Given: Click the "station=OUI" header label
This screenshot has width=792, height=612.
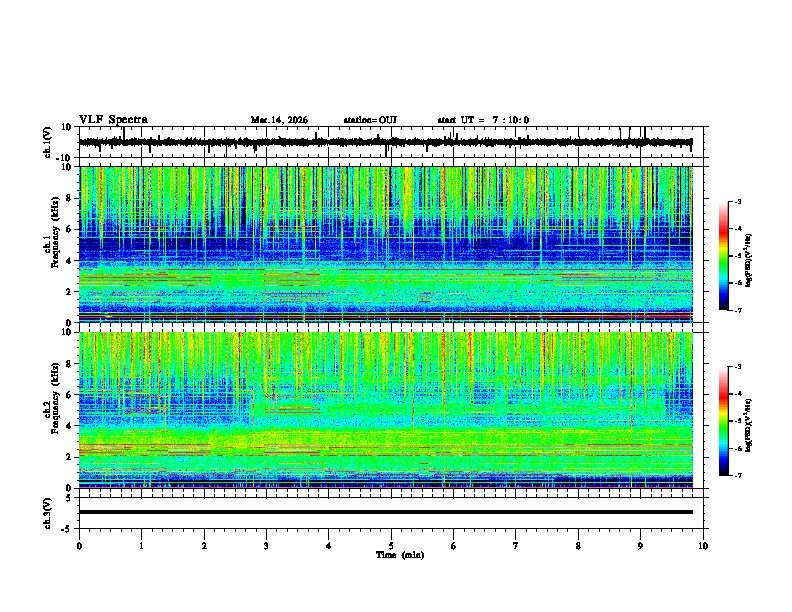Looking at the screenshot, I should click(370, 120).
